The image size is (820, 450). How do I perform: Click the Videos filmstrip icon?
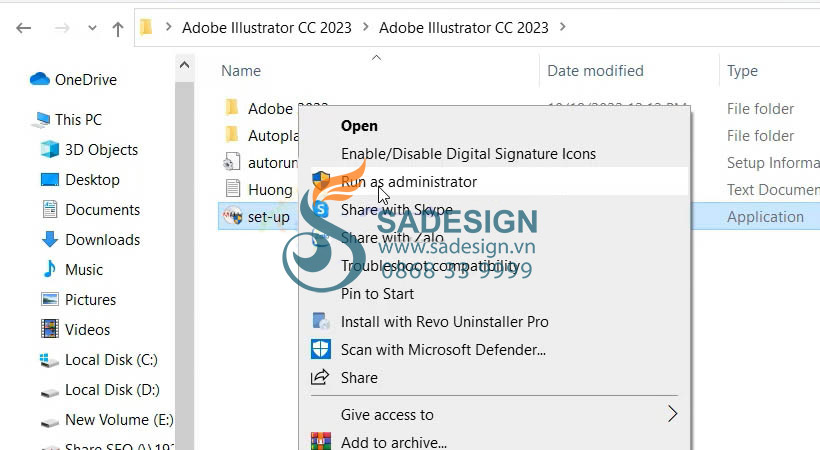click(x=50, y=329)
